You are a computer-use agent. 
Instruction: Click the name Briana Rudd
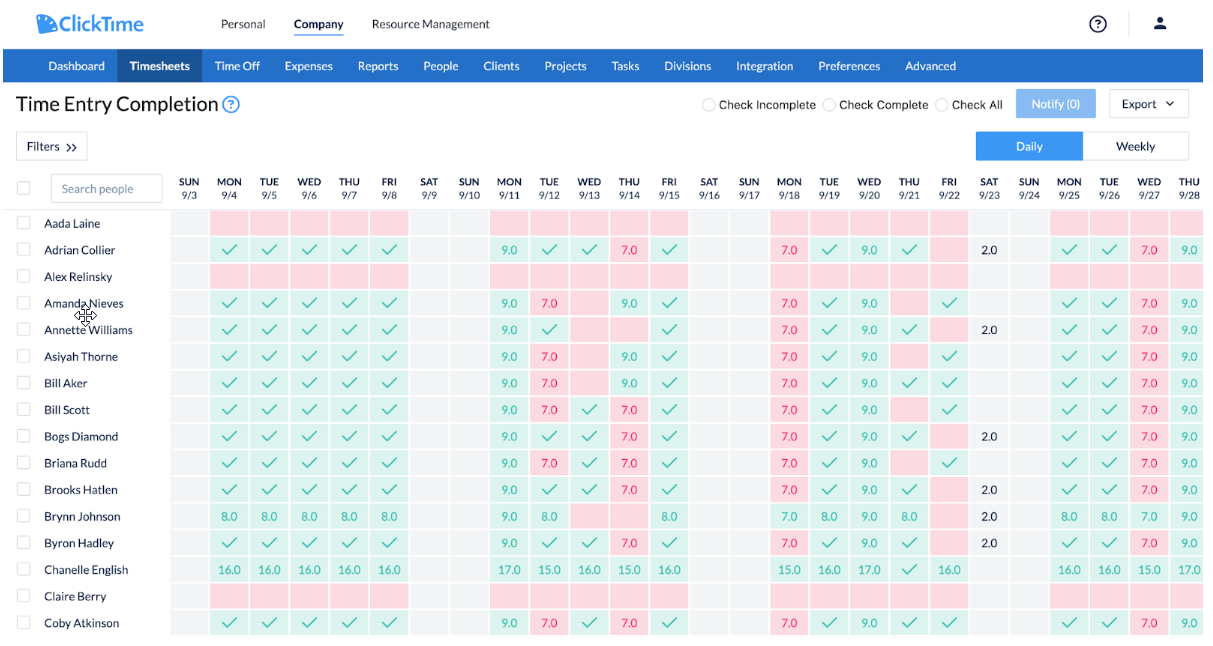click(x=75, y=463)
